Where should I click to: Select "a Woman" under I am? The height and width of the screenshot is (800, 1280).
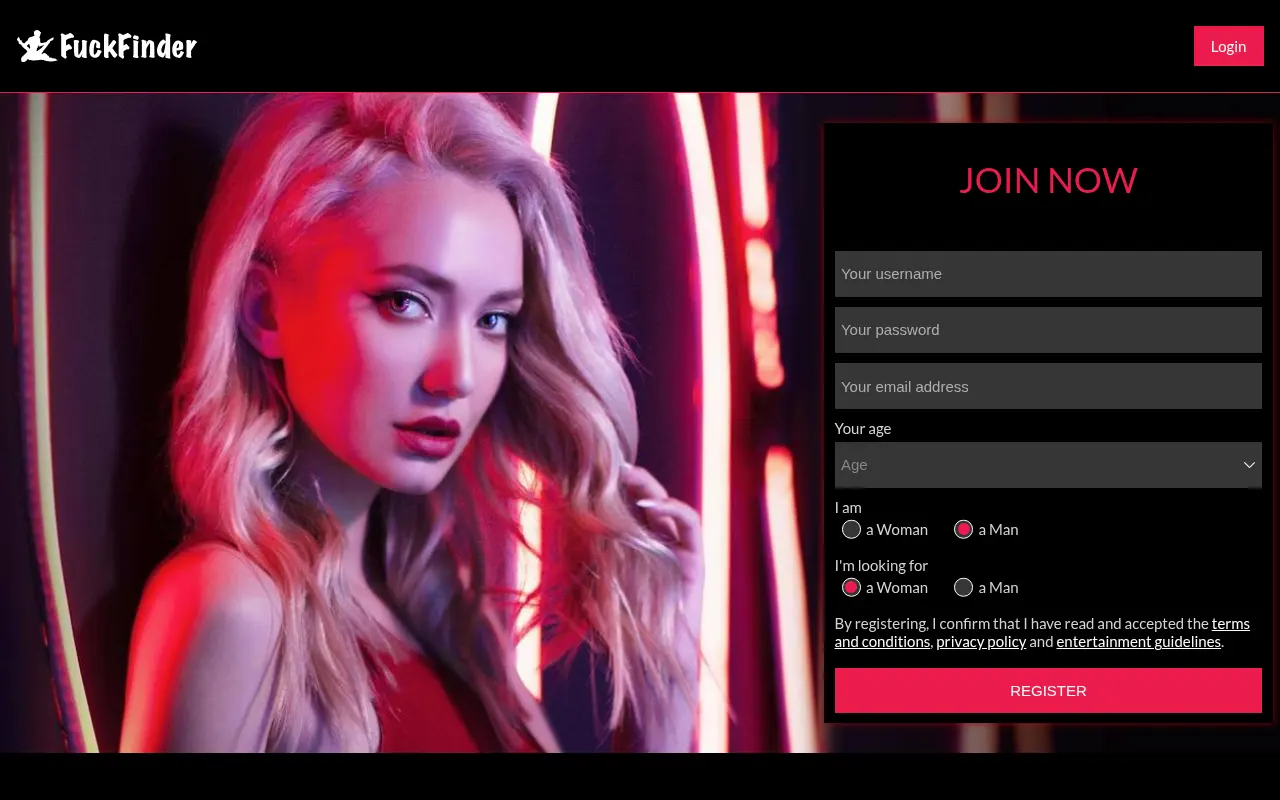click(851, 529)
